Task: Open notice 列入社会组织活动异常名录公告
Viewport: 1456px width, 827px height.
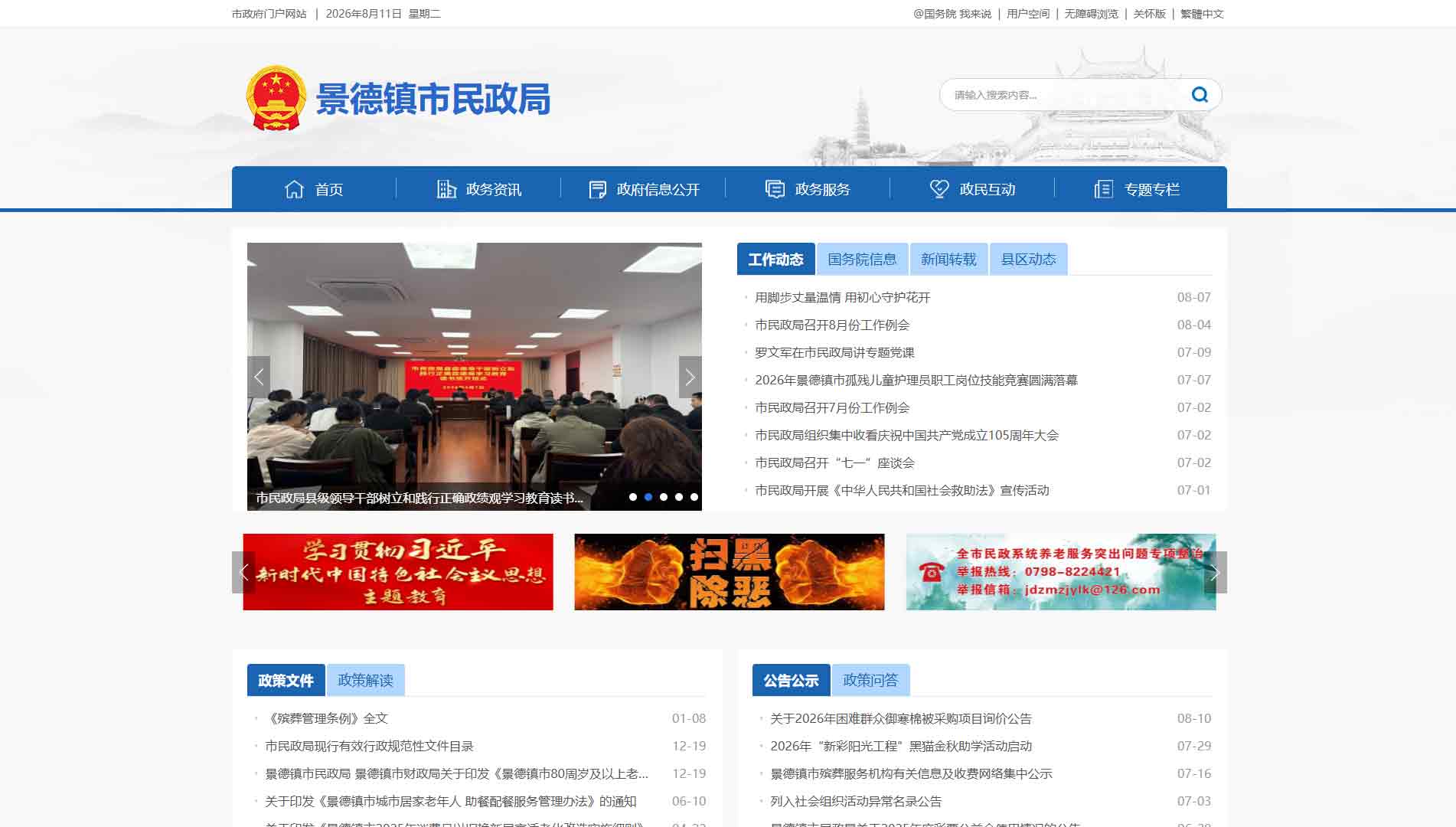Action: 856,801
